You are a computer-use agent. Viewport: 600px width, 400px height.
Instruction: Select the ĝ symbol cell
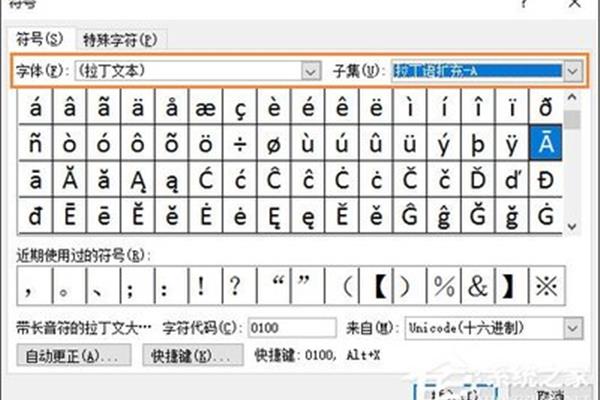pos(444,216)
